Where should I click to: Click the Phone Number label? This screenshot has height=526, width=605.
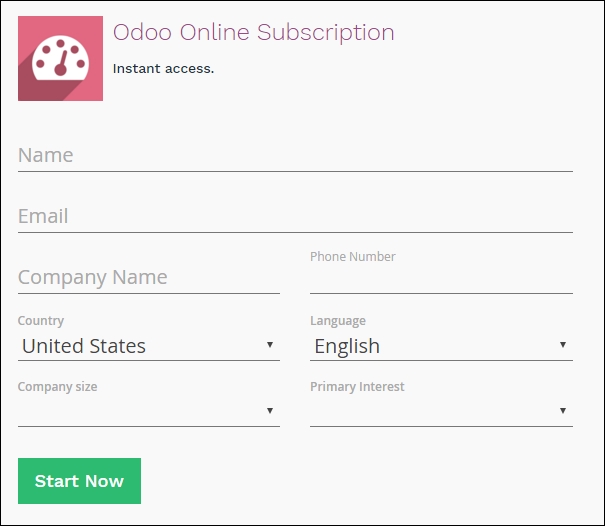353,257
